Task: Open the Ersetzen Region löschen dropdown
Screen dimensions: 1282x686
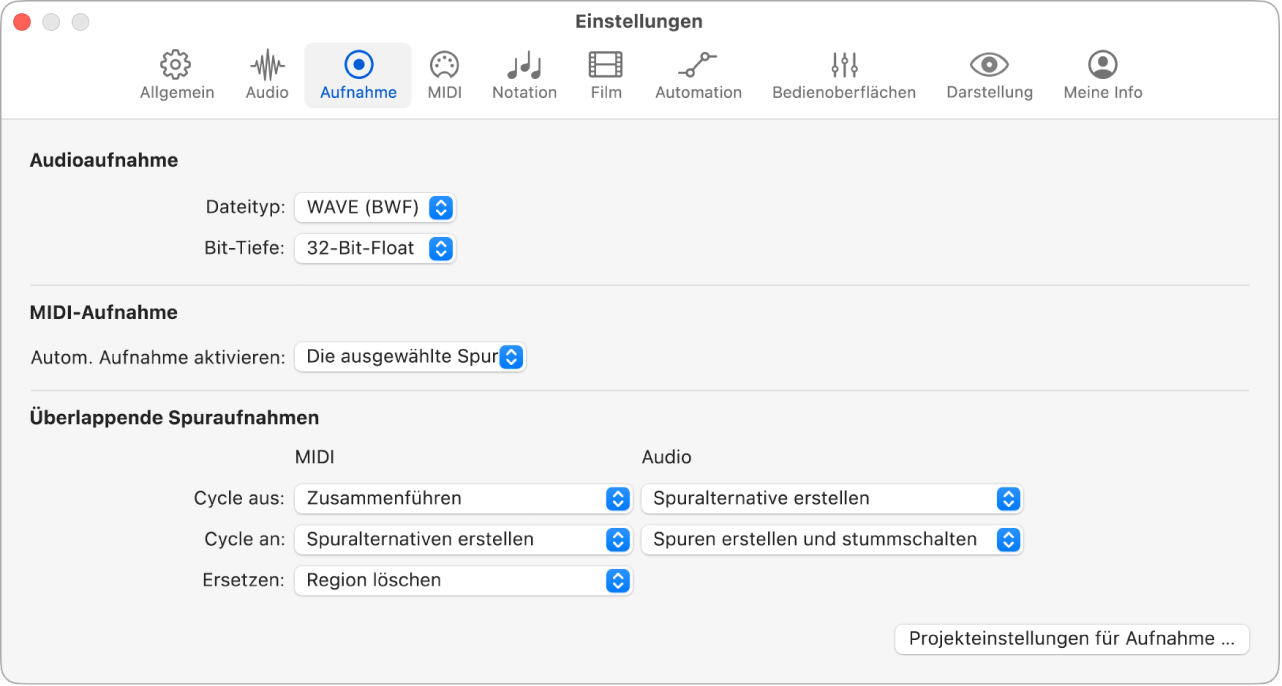Action: (462, 580)
